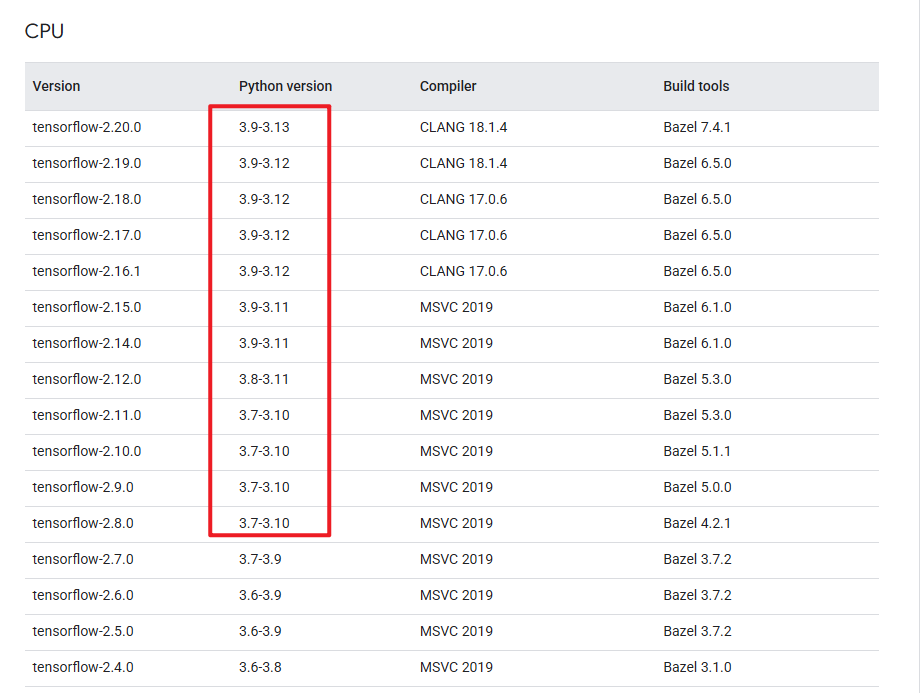
Task: Click Bazel 4.2.1 build tools cell
Action: pyautogui.click(x=697, y=523)
